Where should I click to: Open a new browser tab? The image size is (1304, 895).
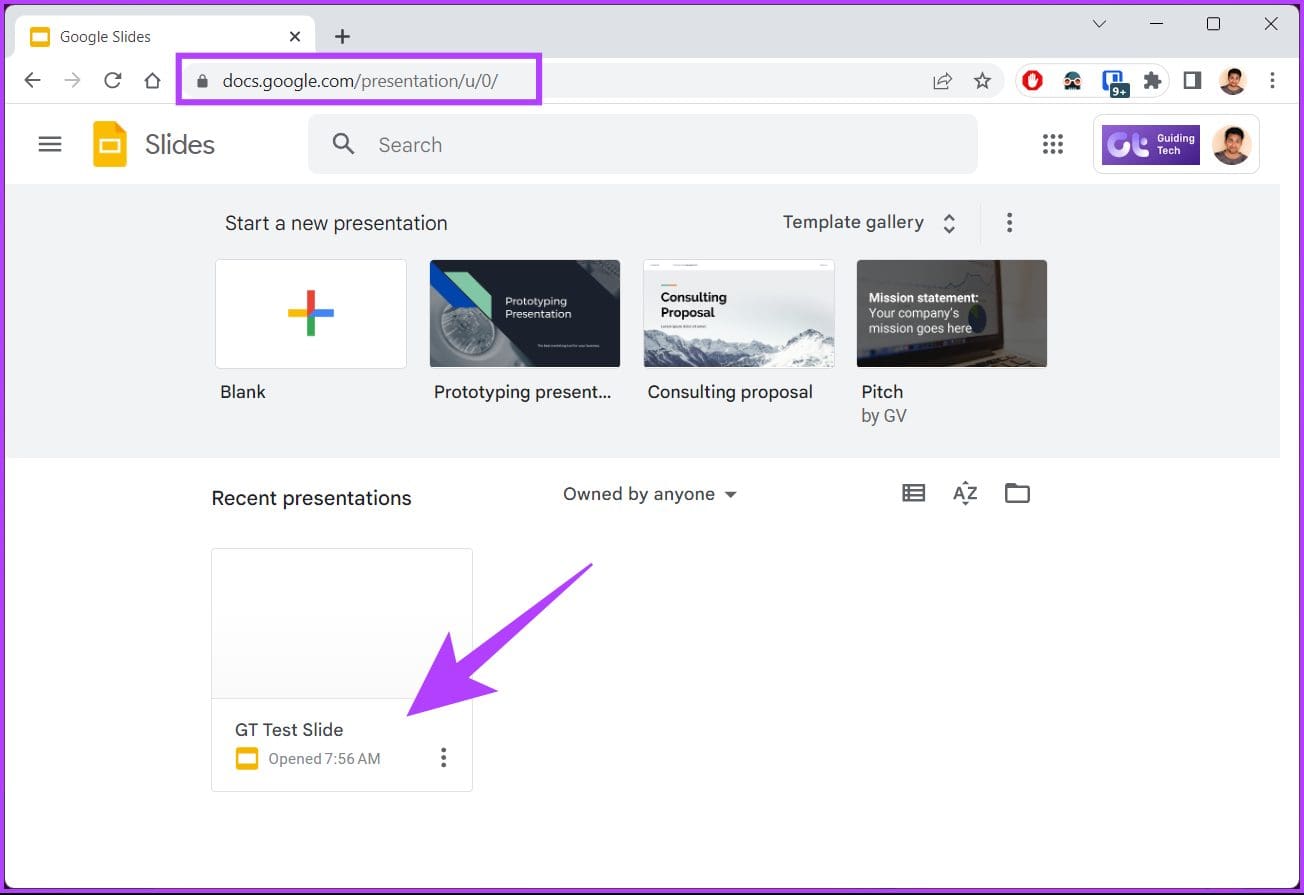click(x=342, y=37)
